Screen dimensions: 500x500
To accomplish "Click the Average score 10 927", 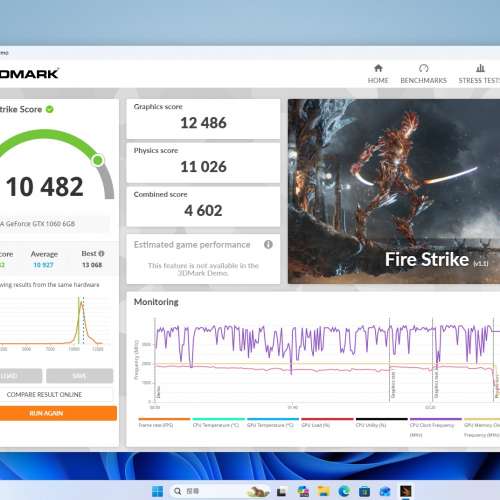I will (x=43, y=265).
